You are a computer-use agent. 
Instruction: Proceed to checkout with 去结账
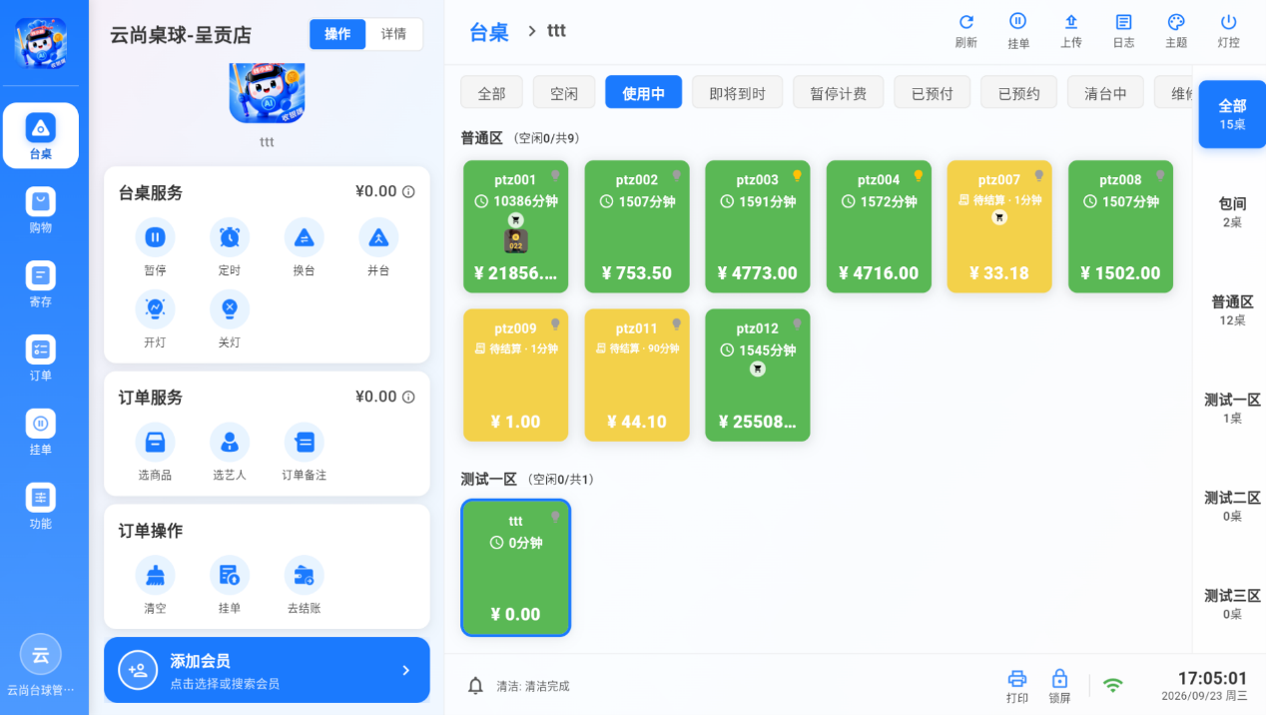point(303,575)
